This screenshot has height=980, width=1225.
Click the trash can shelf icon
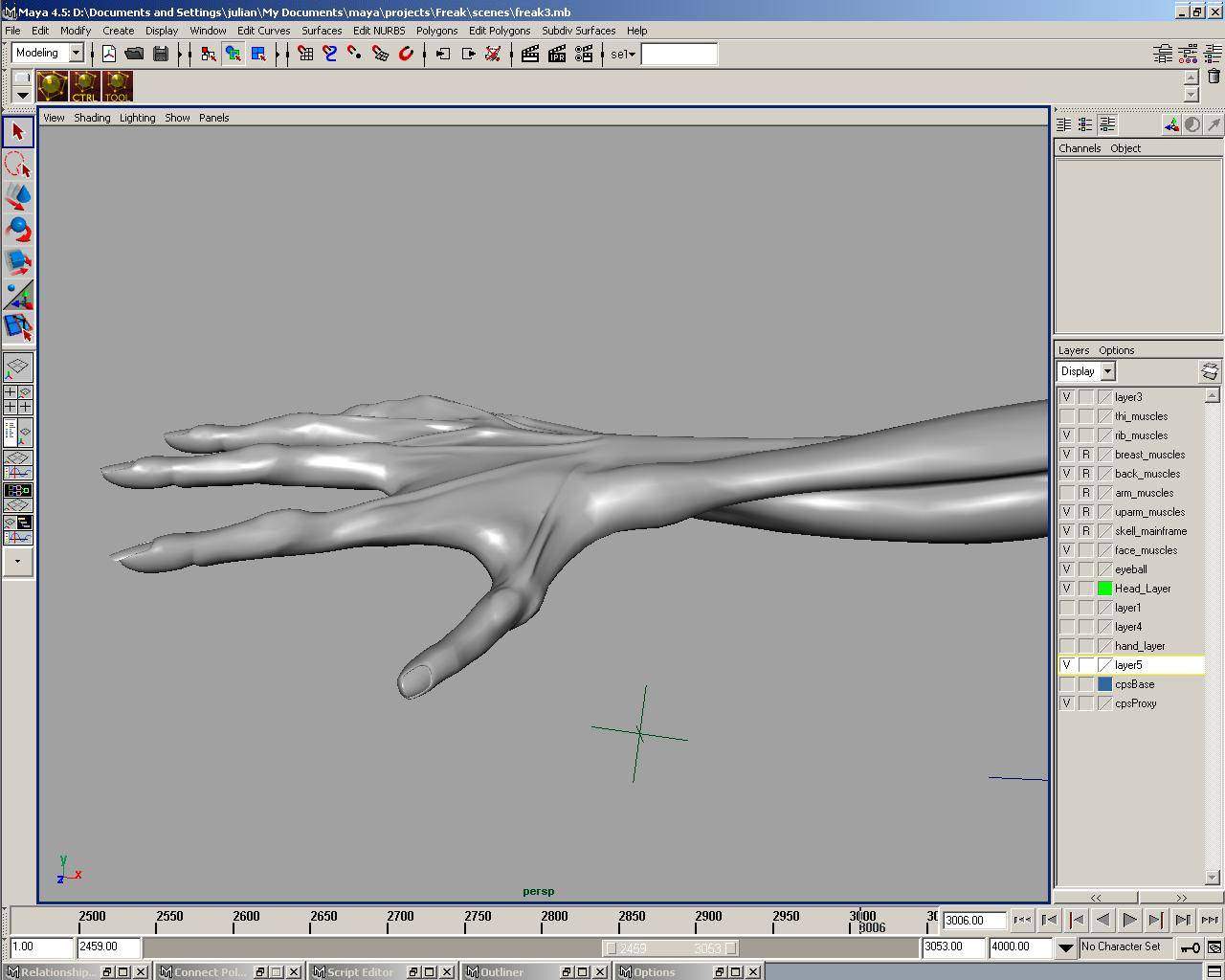click(x=1214, y=77)
